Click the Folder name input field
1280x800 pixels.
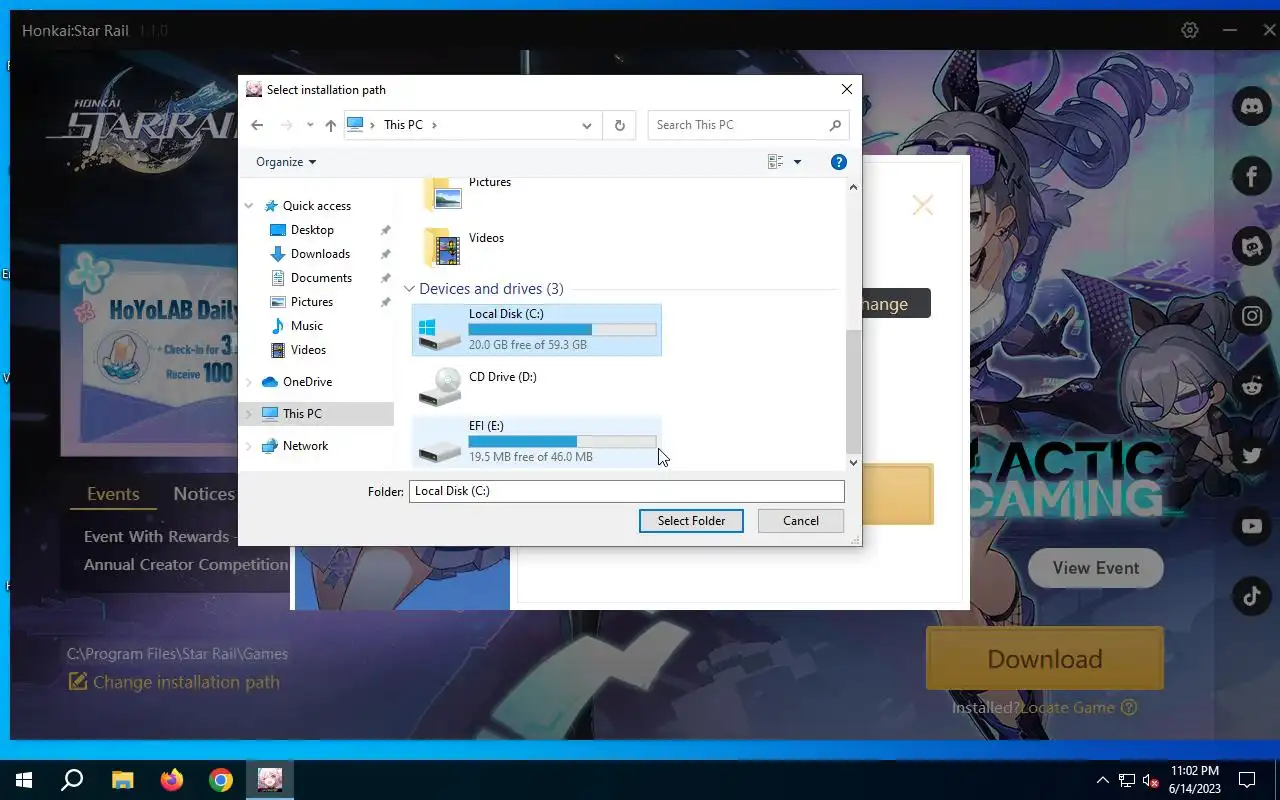627,491
